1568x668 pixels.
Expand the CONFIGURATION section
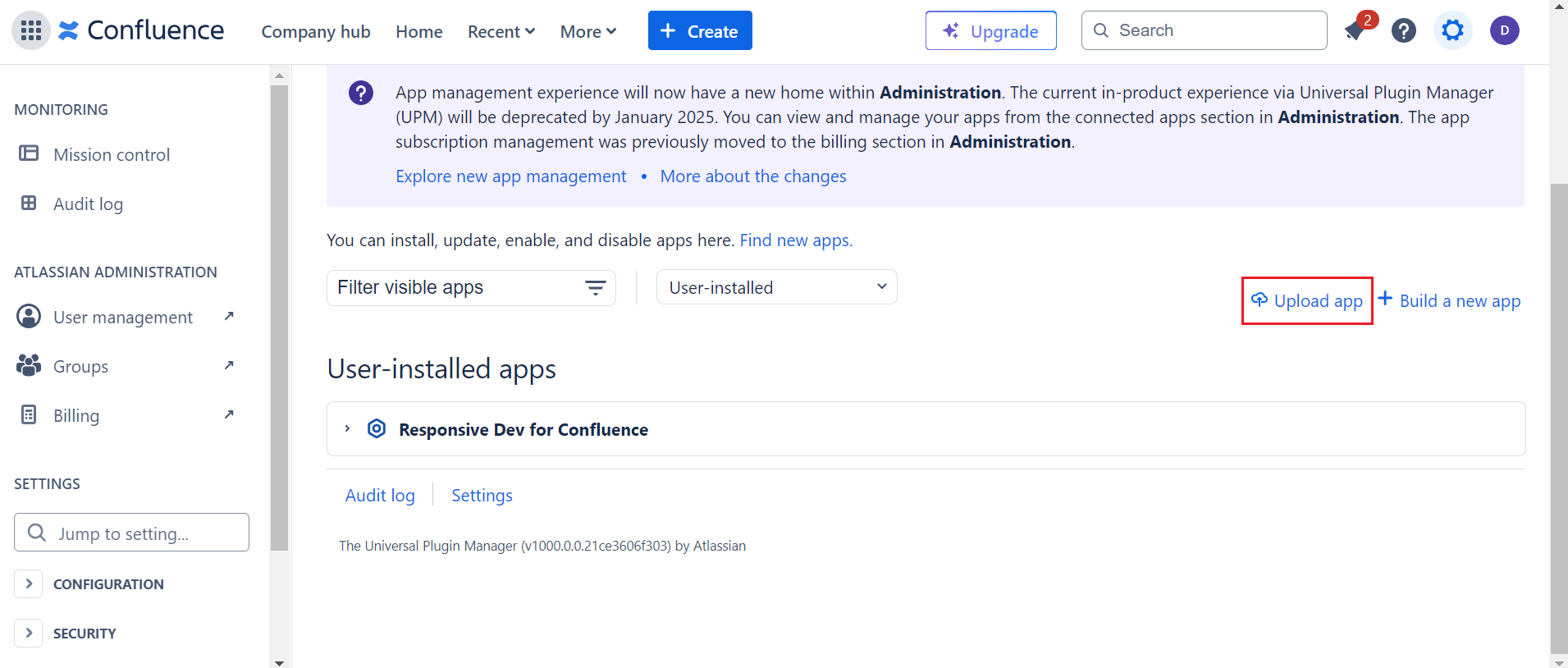pos(29,583)
